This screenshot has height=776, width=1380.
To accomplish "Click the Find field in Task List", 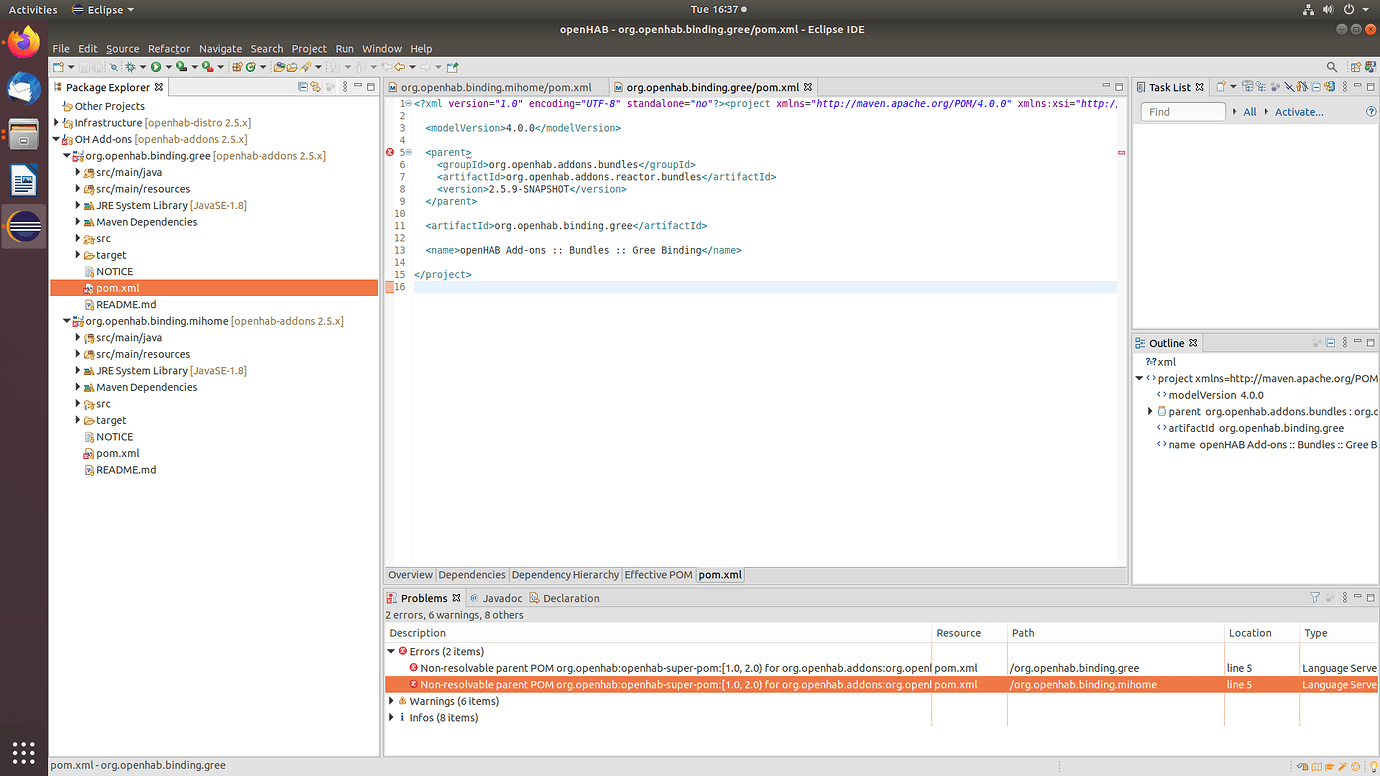I will click(x=1183, y=112).
